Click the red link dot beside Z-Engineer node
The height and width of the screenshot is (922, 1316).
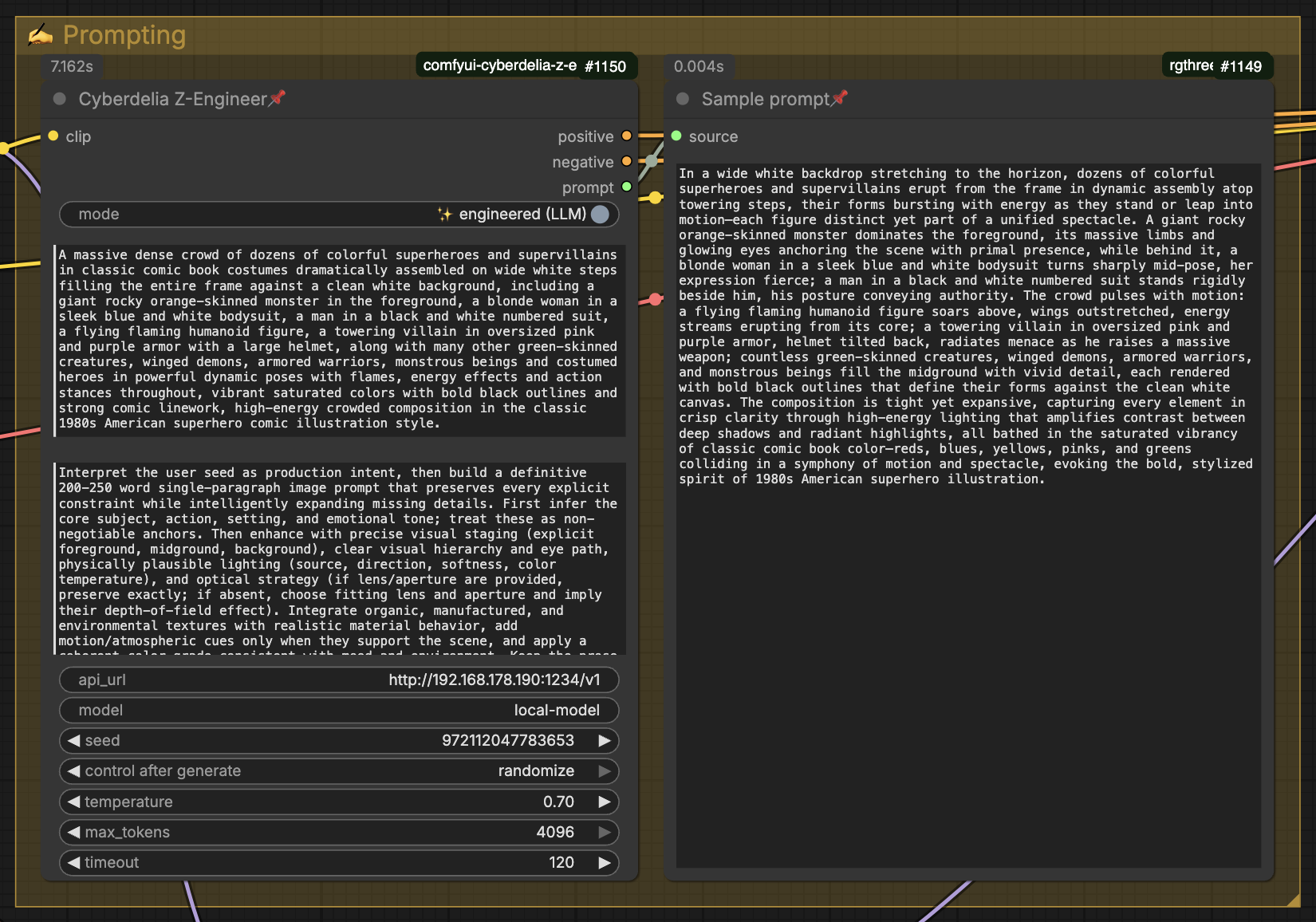(656, 299)
